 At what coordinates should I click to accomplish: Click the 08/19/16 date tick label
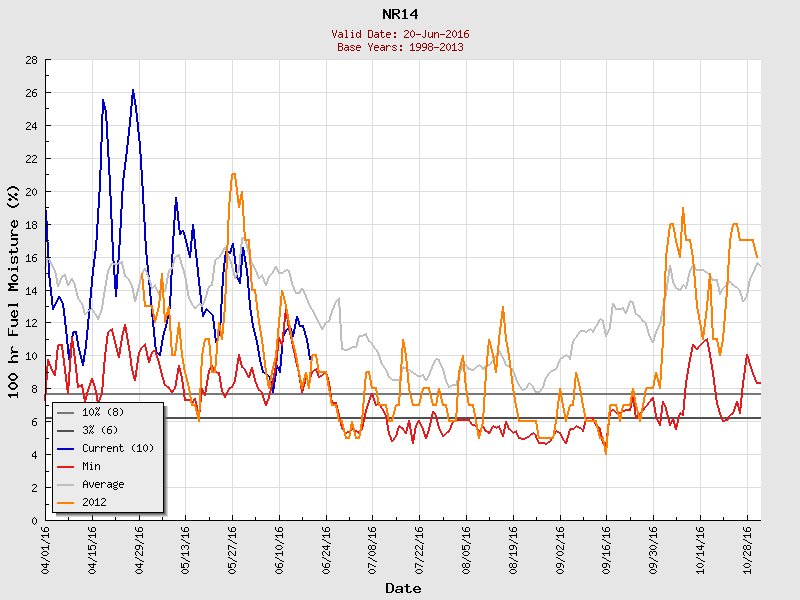click(514, 547)
